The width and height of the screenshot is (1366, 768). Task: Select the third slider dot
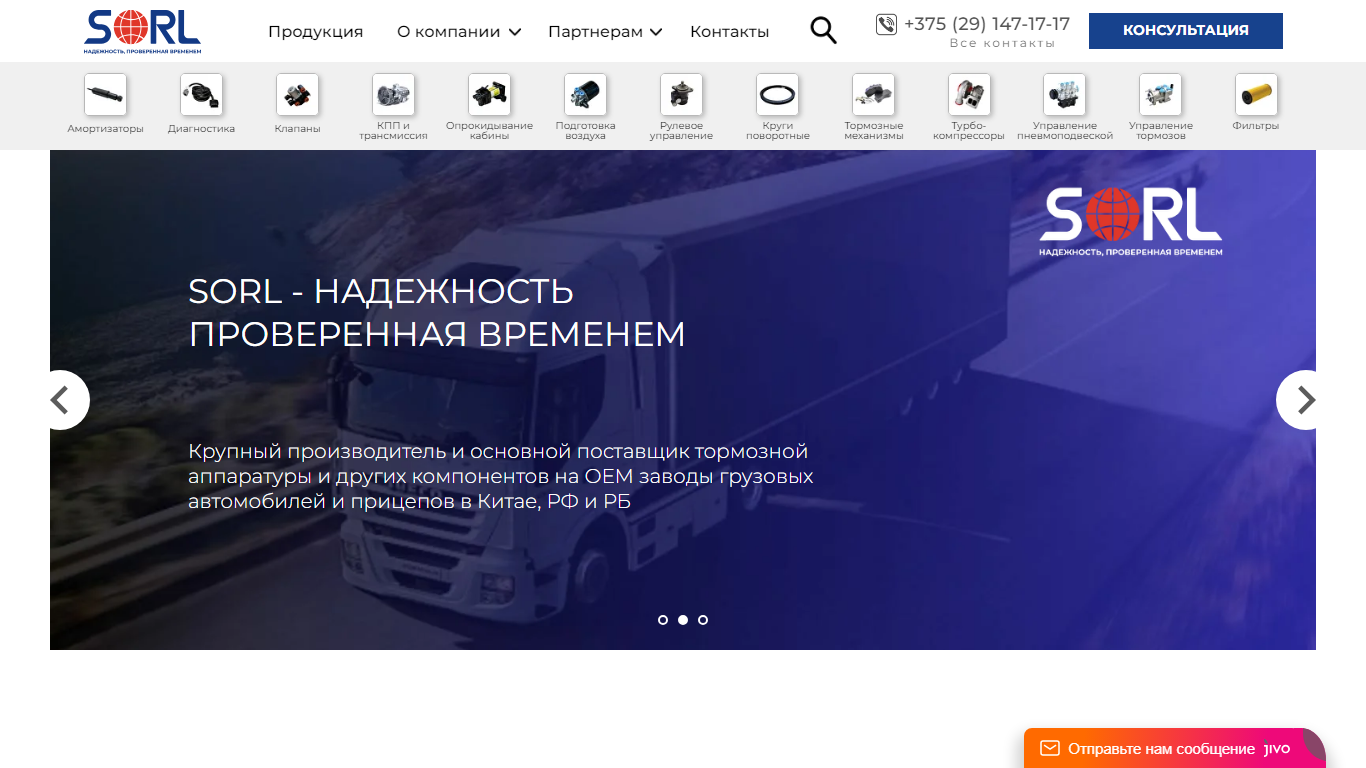click(x=703, y=620)
